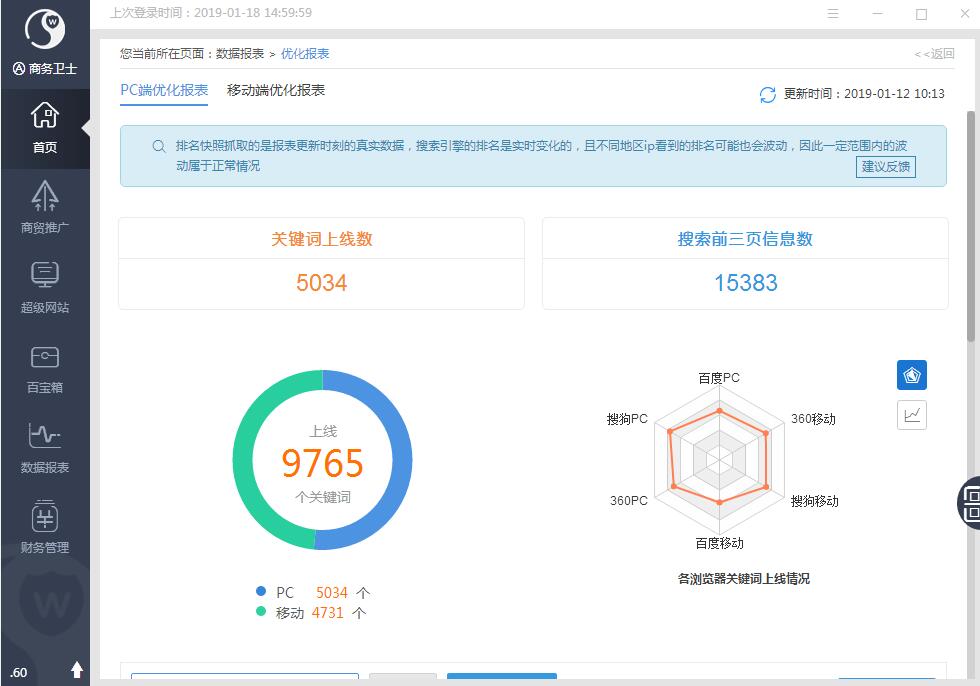Click the up arrow icon at bottom left

click(77, 670)
